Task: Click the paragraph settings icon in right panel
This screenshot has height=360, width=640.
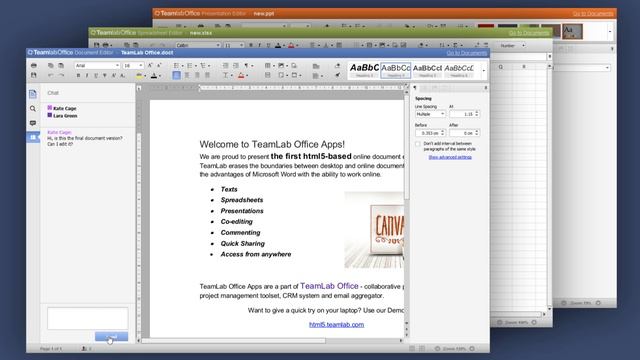Action: tap(415, 88)
